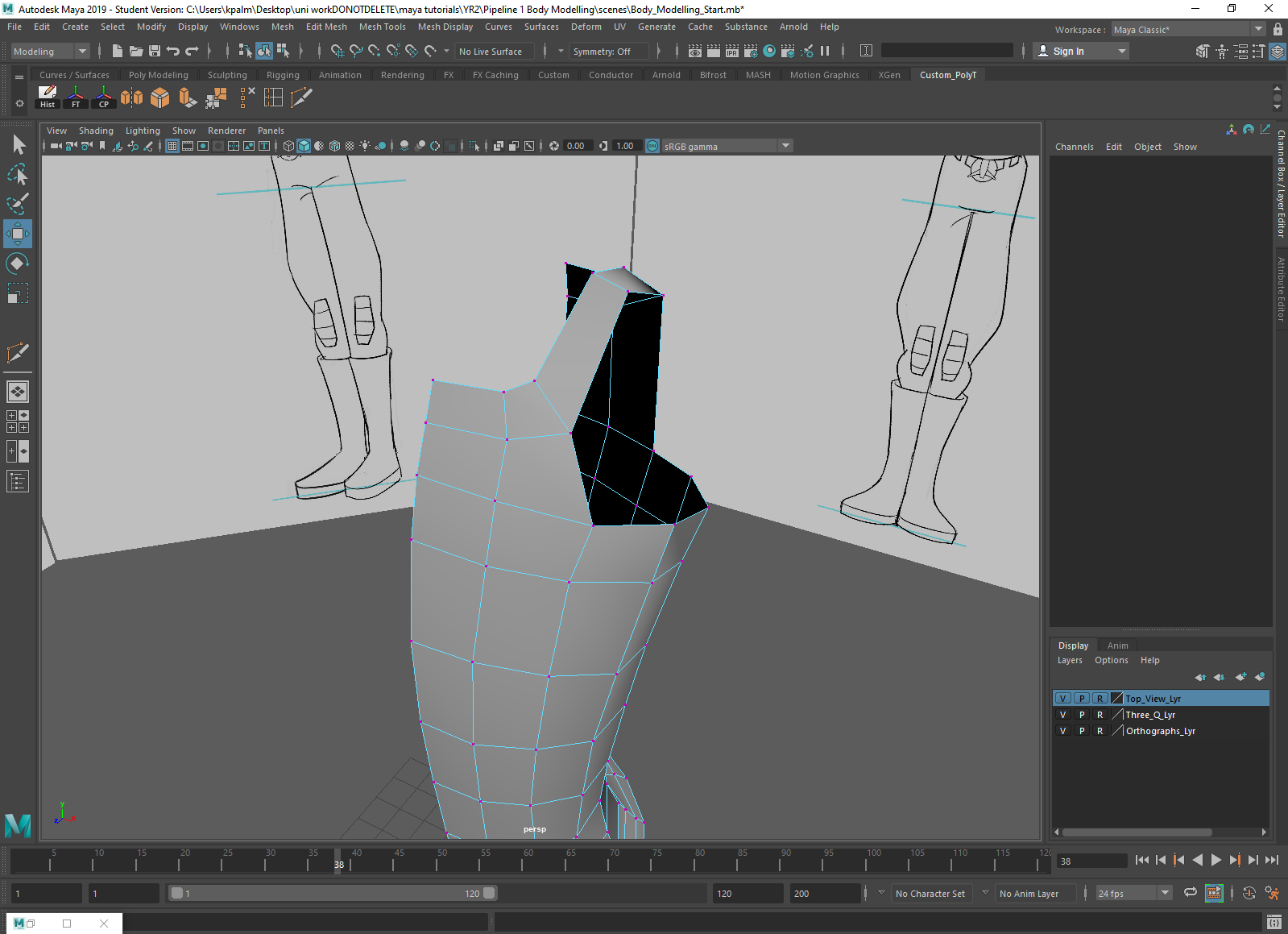This screenshot has height=934, width=1288.
Task: Open the 24 fps frame rate dropdown
Action: (1164, 893)
